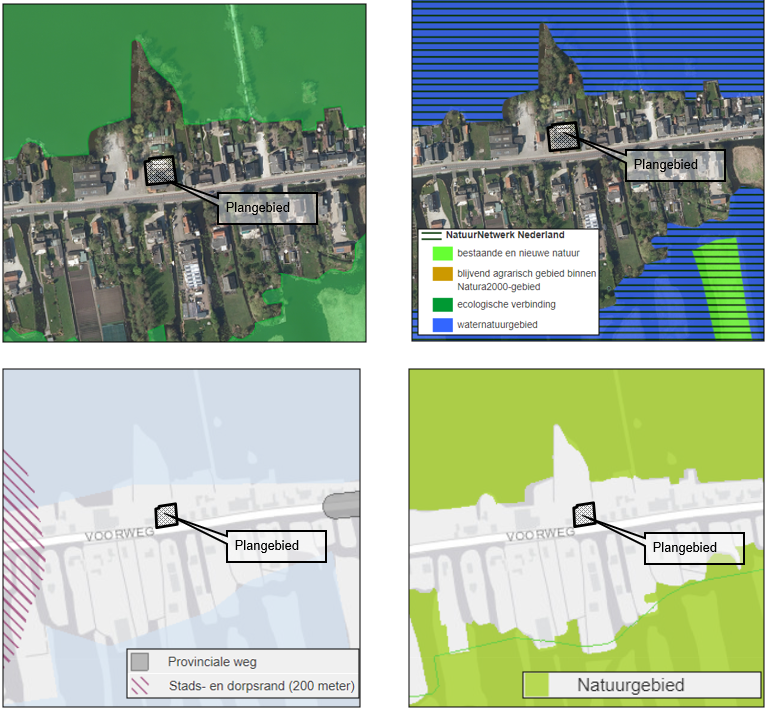
Task: Click 'blijvend agrarisch gebied binnen Natura2000-gebied' text
Action: pos(527,280)
